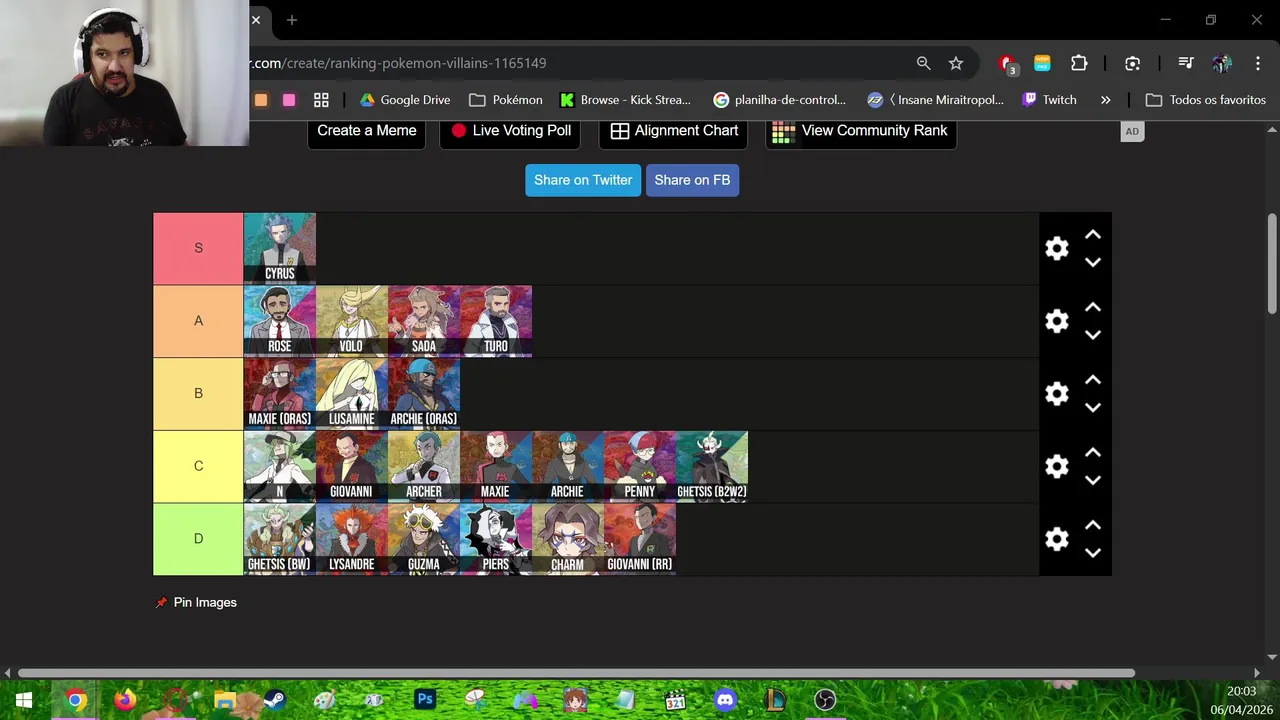Open the media control icon in toolbar
1280x720 pixels.
(x=1186, y=63)
